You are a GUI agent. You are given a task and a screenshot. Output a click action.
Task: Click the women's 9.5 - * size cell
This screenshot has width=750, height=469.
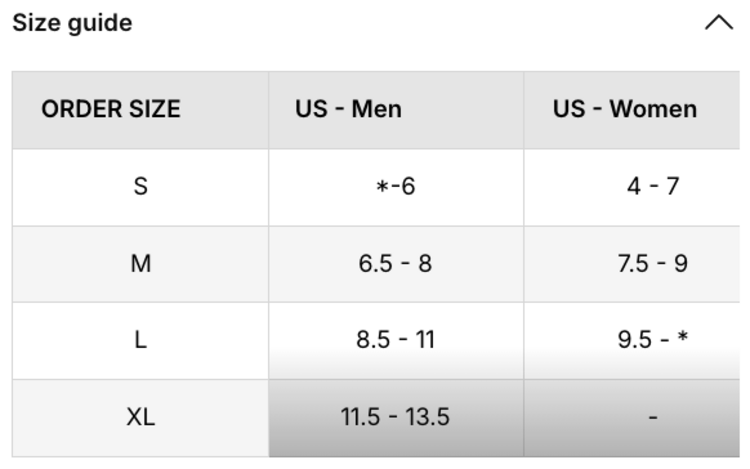(653, 340)
